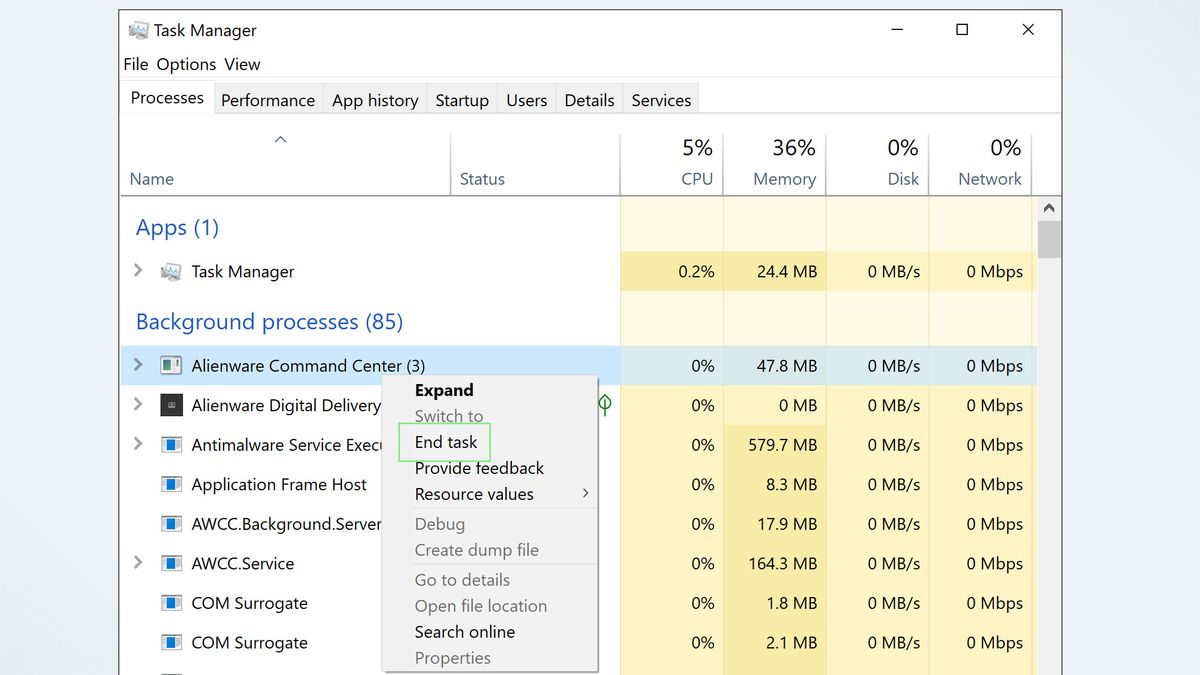Click the Alienware Command Center process icon
Screen dimensions: 1200x675
[x=169, y=365]
